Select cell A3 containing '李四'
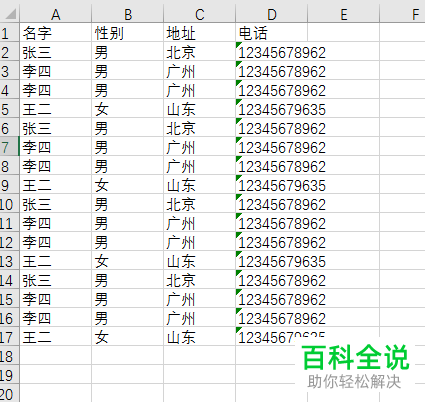 [55, 71]
